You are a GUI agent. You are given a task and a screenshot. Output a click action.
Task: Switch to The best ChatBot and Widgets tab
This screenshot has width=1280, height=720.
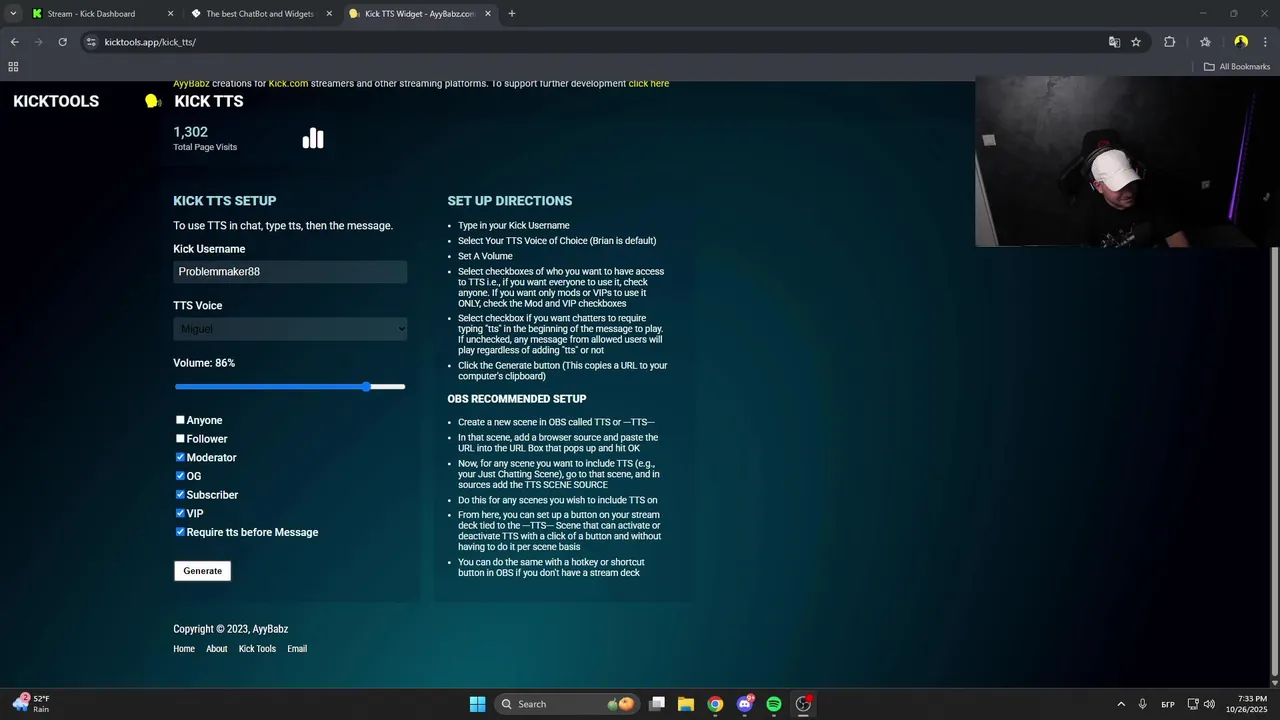click(260, 14)
